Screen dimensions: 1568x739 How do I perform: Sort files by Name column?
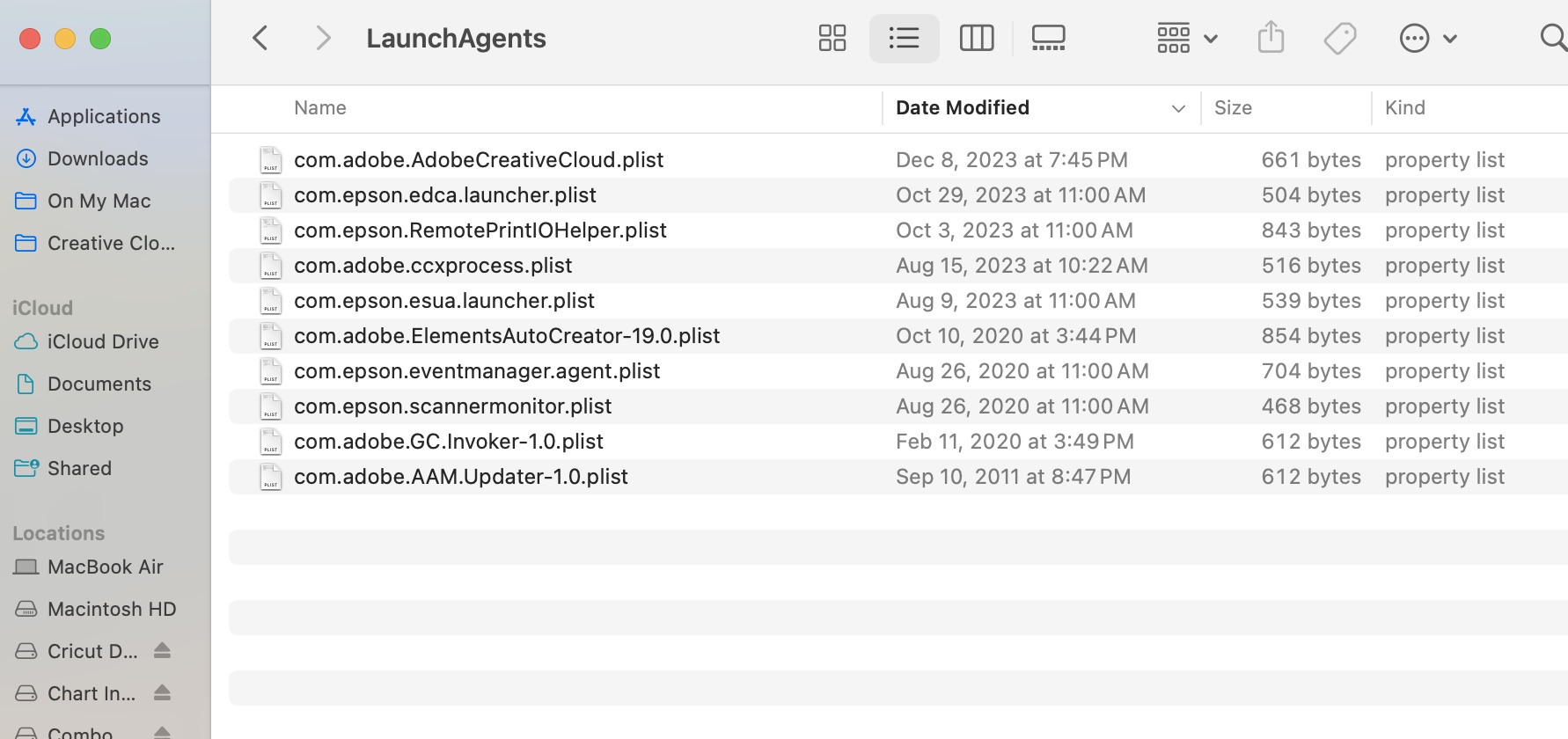pyautogui.click(x=320, y=108)
